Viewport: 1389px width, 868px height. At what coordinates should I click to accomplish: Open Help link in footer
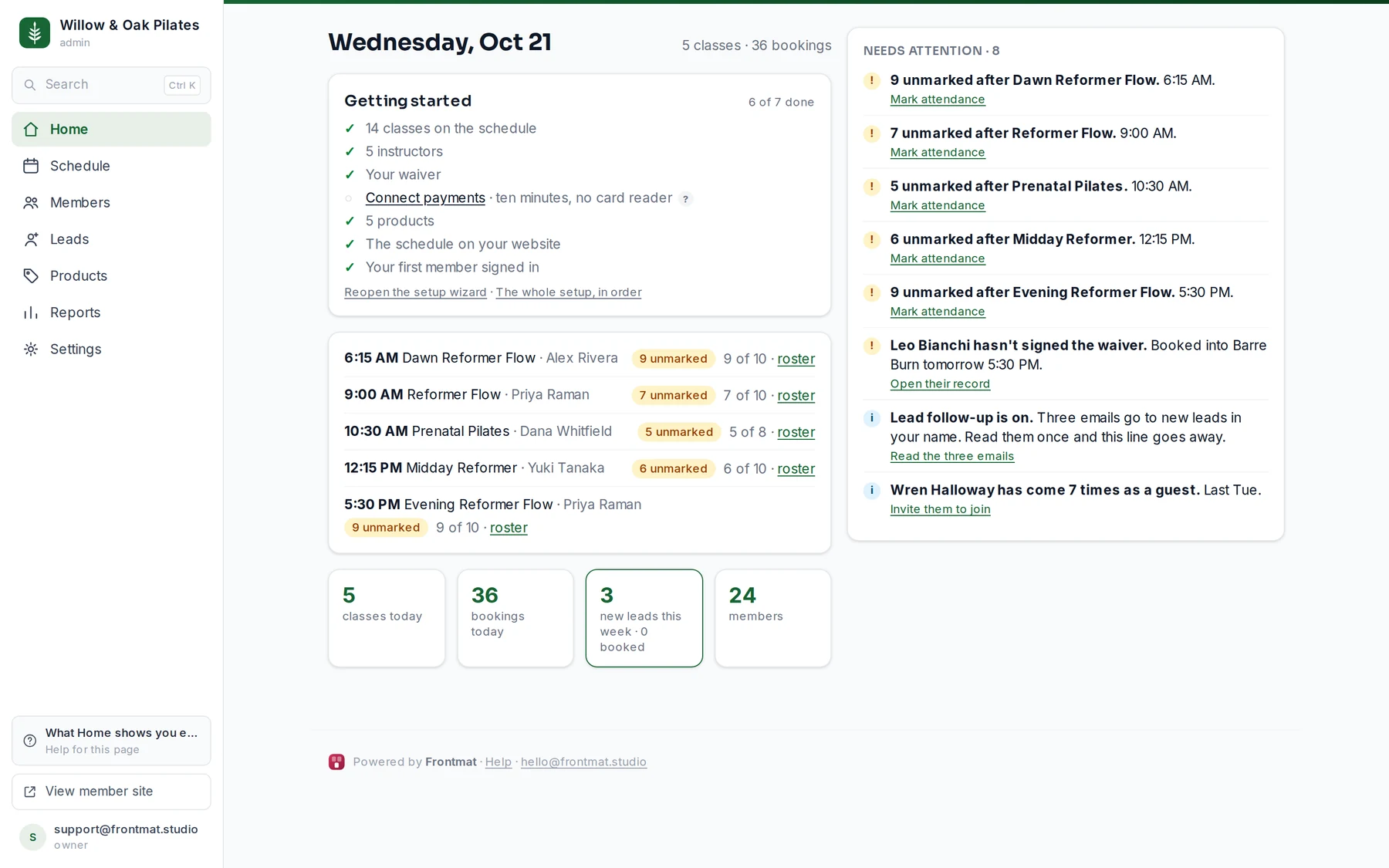coord(498,762)
